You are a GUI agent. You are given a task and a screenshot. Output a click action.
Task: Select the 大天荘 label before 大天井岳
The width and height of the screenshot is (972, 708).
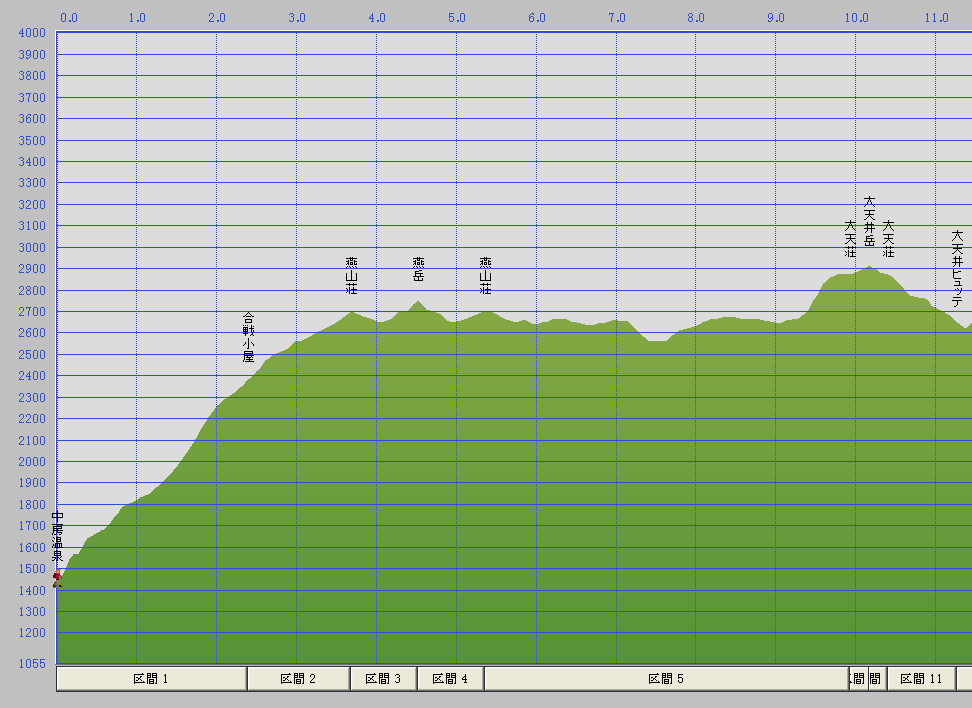tap(850, 239)
